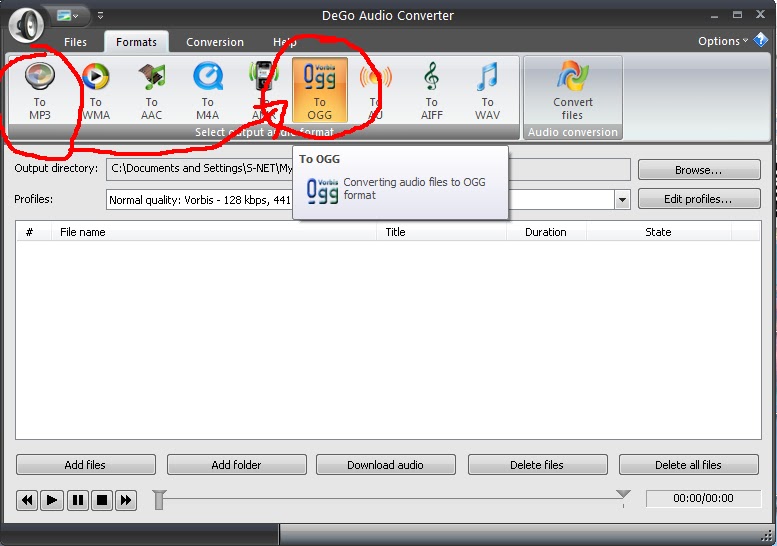Go to the Conversion tab
This screenshot has width=777, height=546.
point(215,42)
